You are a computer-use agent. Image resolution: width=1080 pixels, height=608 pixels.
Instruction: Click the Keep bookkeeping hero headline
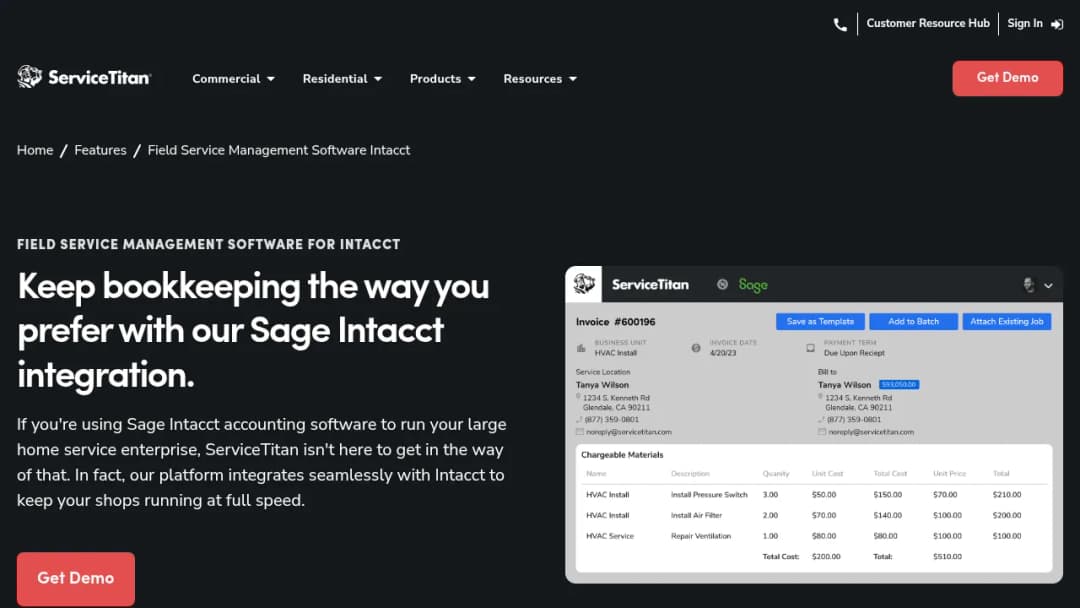point(253,330)
